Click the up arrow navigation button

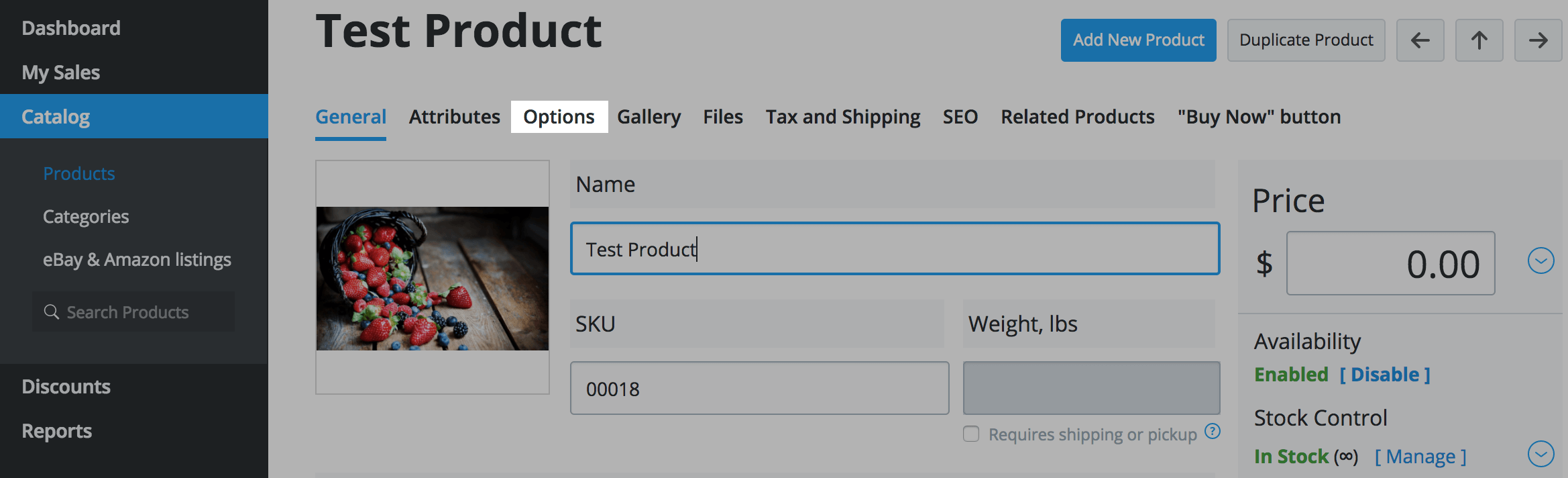click(x=1479, y=40)
